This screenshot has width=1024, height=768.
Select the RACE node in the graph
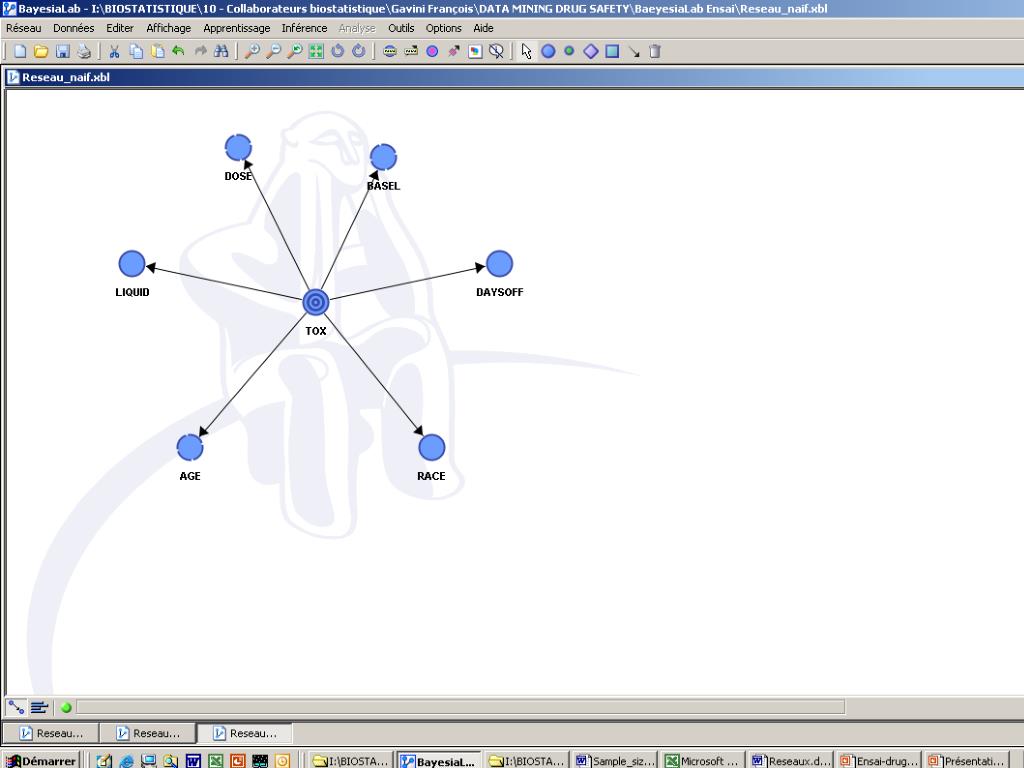432,447
